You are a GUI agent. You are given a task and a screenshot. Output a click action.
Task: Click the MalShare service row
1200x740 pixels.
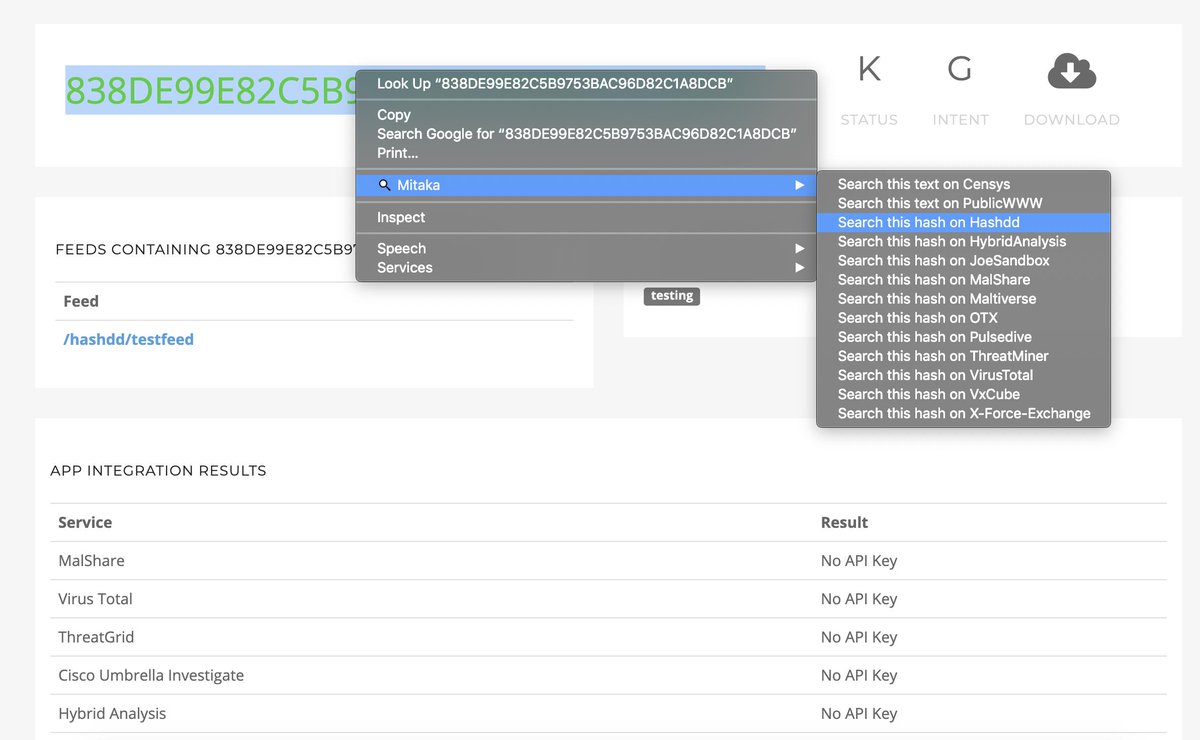[x=608, y=561]
